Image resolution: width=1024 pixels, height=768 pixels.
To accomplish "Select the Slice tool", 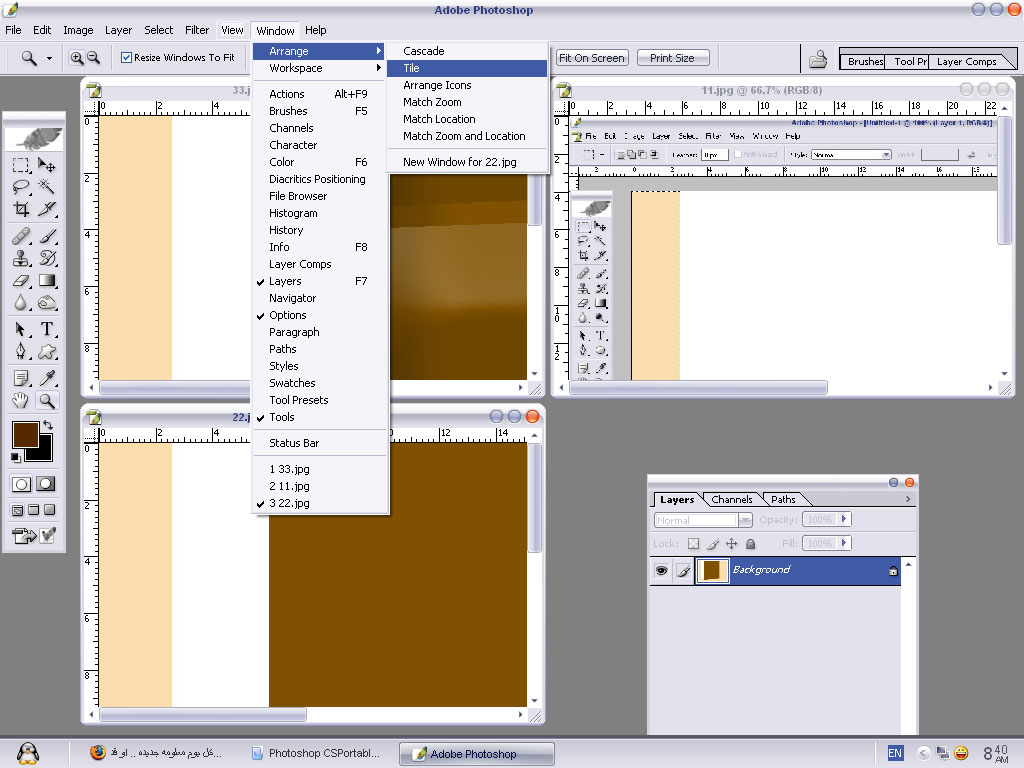I will point(46,209).
